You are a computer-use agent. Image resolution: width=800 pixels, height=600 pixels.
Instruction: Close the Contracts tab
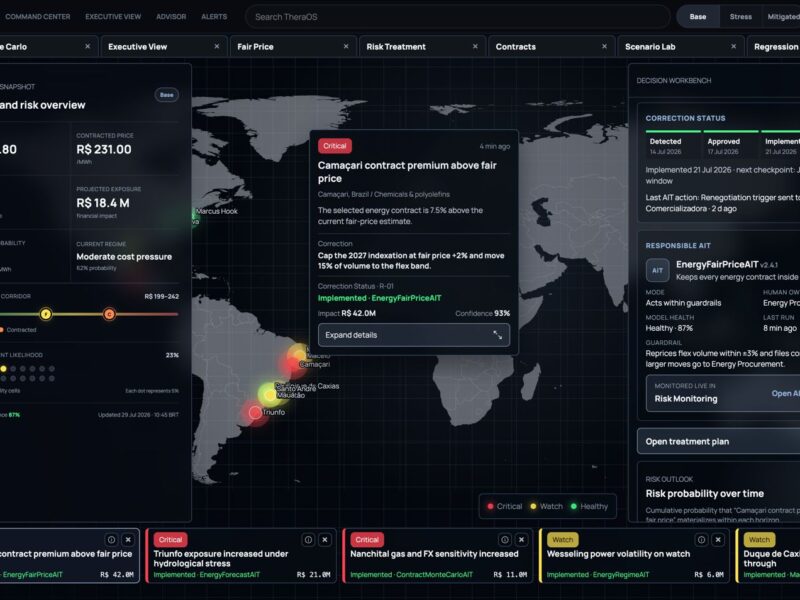604,46
